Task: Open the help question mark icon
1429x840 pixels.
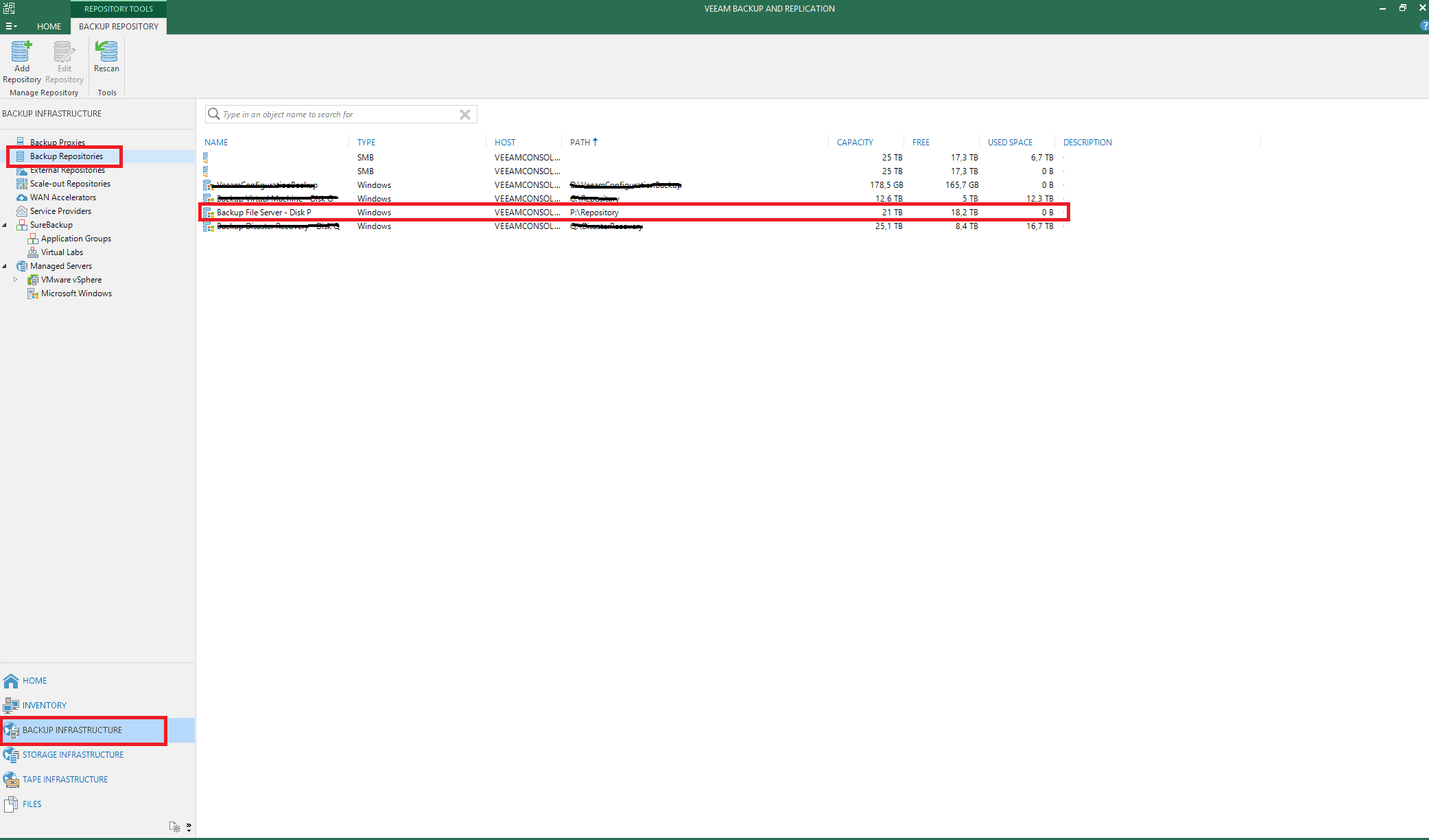Action: [x=1424, y=26]
